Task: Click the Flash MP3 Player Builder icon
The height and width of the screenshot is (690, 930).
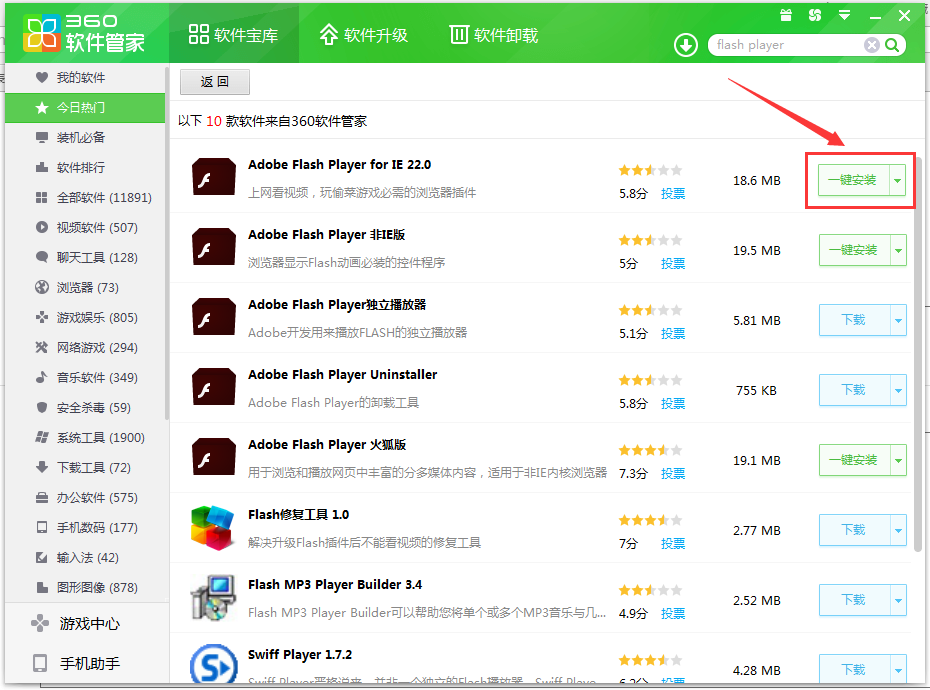Action: click(213, 598)
